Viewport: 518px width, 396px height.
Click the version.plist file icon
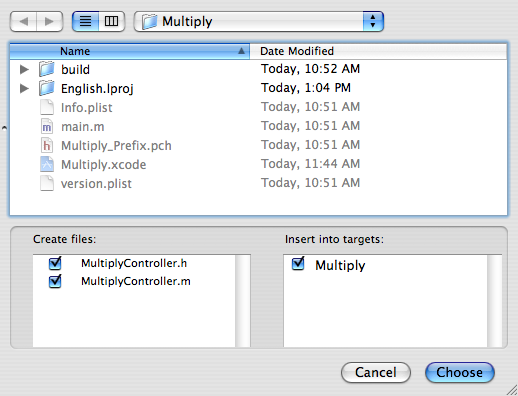tap(47, 183)
